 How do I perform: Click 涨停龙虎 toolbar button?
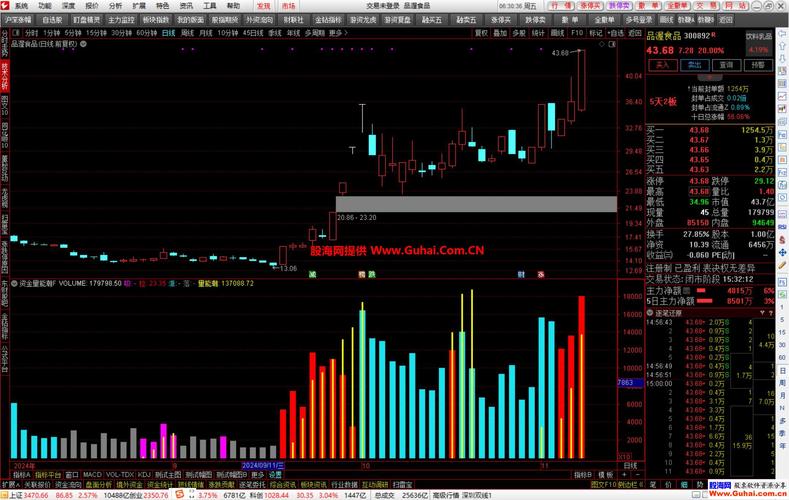(363, 19)
